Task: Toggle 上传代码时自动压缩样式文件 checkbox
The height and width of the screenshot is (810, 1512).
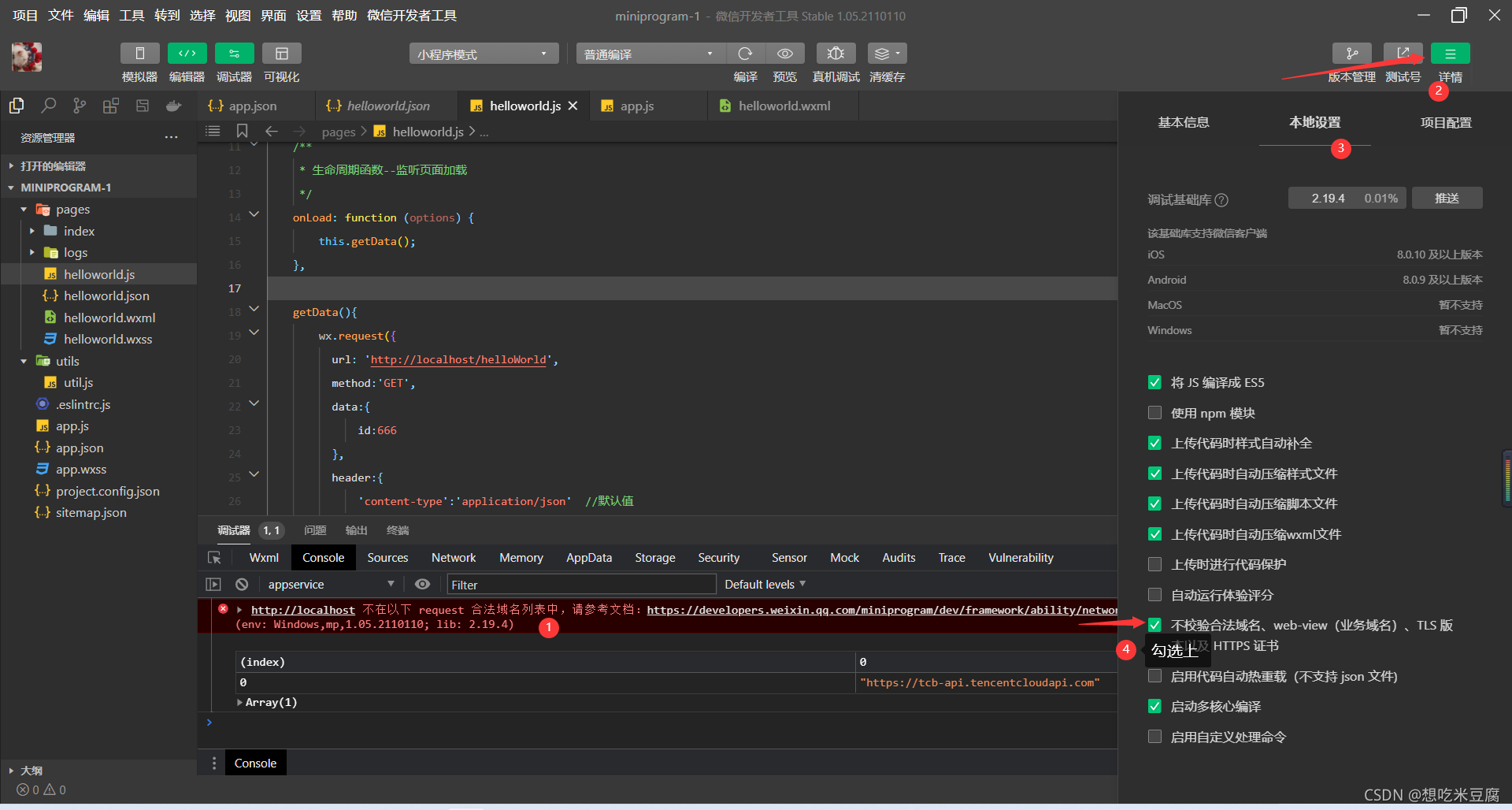Action: point(1154,474)
